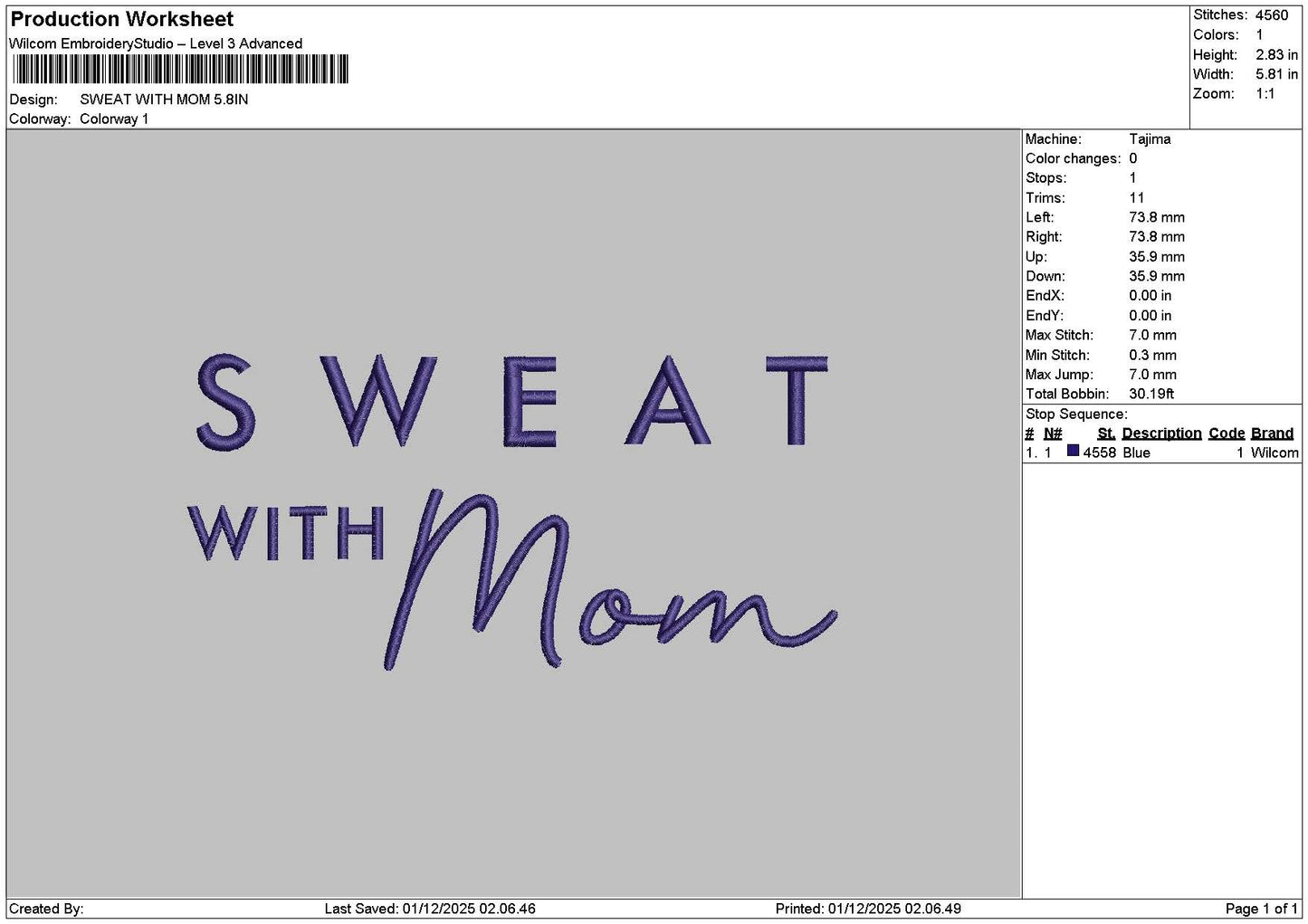Screen dimensions: 1308x924
Task: Click the 'Stop Sequence:' heading
Action: 1076,414
